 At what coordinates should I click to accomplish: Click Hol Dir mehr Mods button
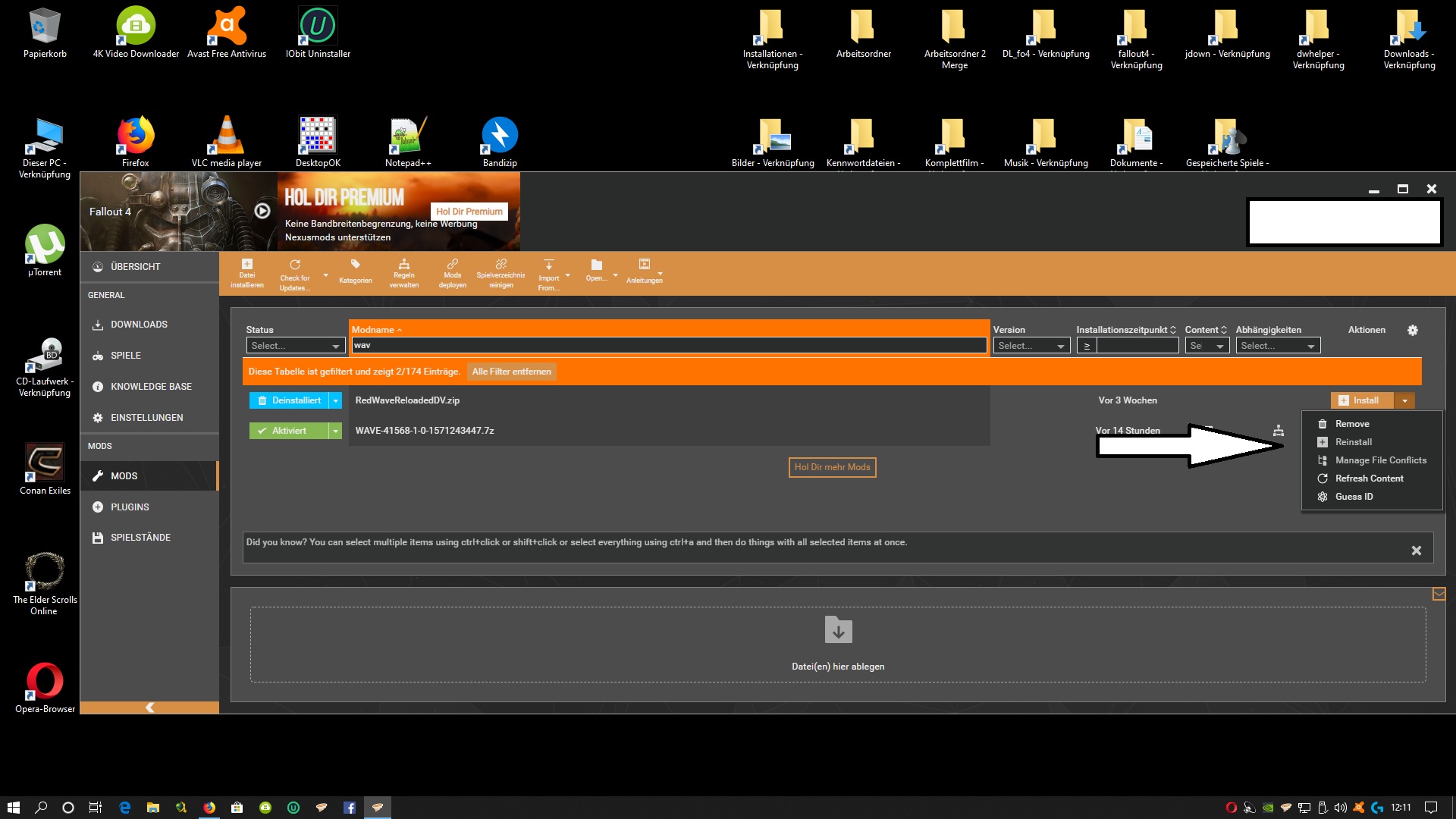point(832,467)
